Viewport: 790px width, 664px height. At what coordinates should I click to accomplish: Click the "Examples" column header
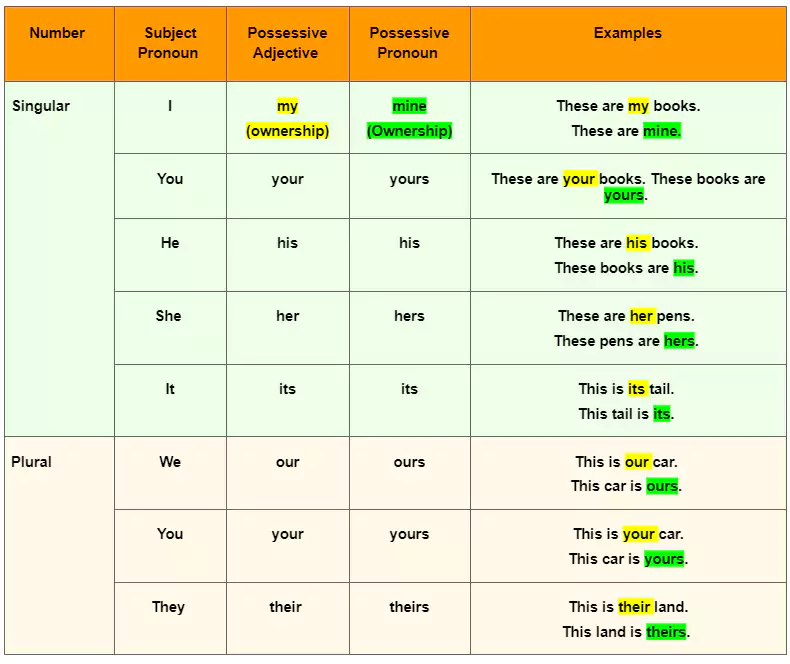(x=627, y=33)
